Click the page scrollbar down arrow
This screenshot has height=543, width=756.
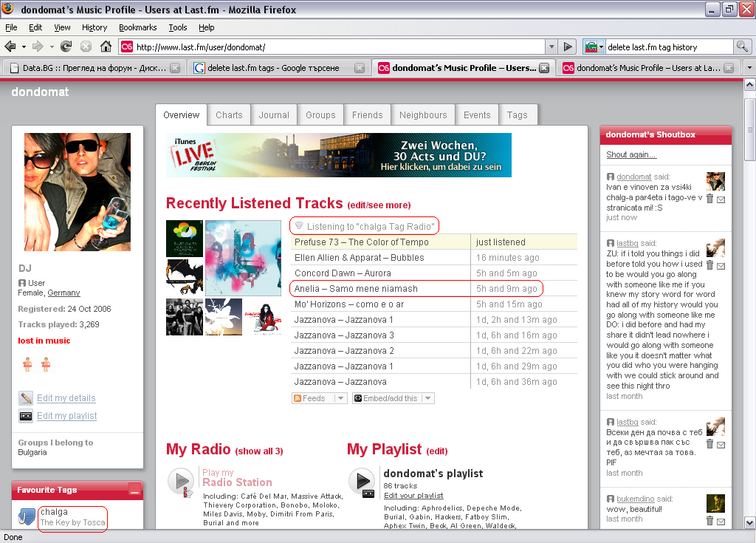pyautogui.click(x=749, y=522)
